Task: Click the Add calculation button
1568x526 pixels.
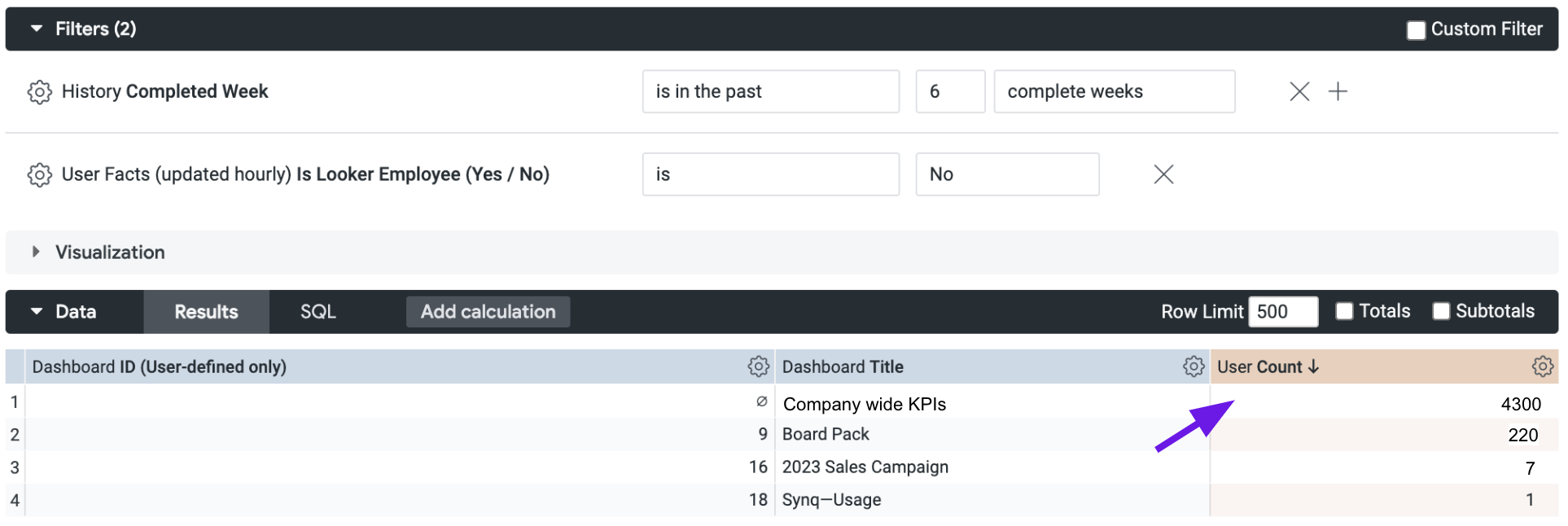Action: [x=488, y=312]
